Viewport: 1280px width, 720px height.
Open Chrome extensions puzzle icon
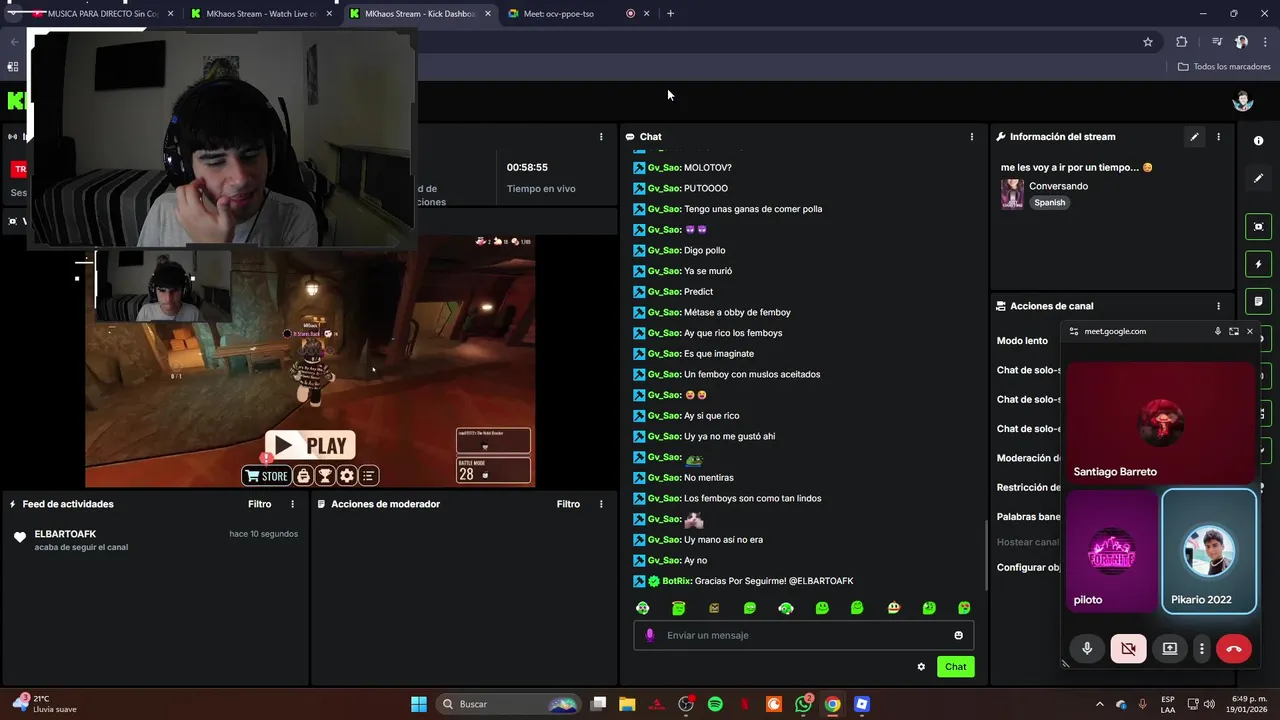pos(1181,42)
